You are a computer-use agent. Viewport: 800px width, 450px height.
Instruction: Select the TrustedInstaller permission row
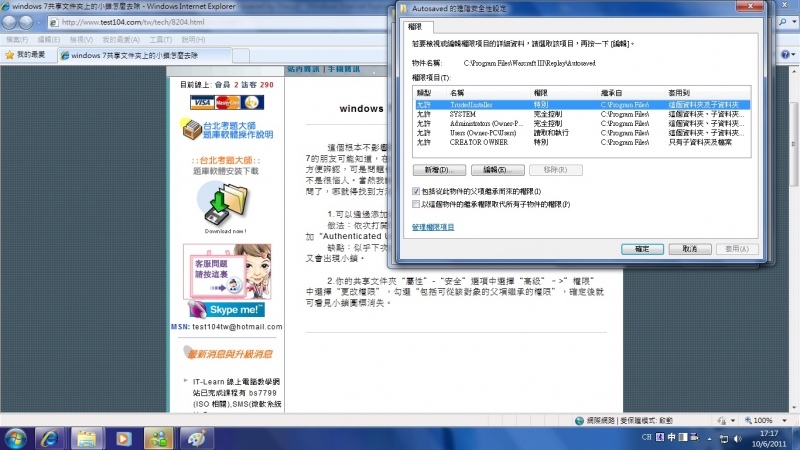click(582, 105)
